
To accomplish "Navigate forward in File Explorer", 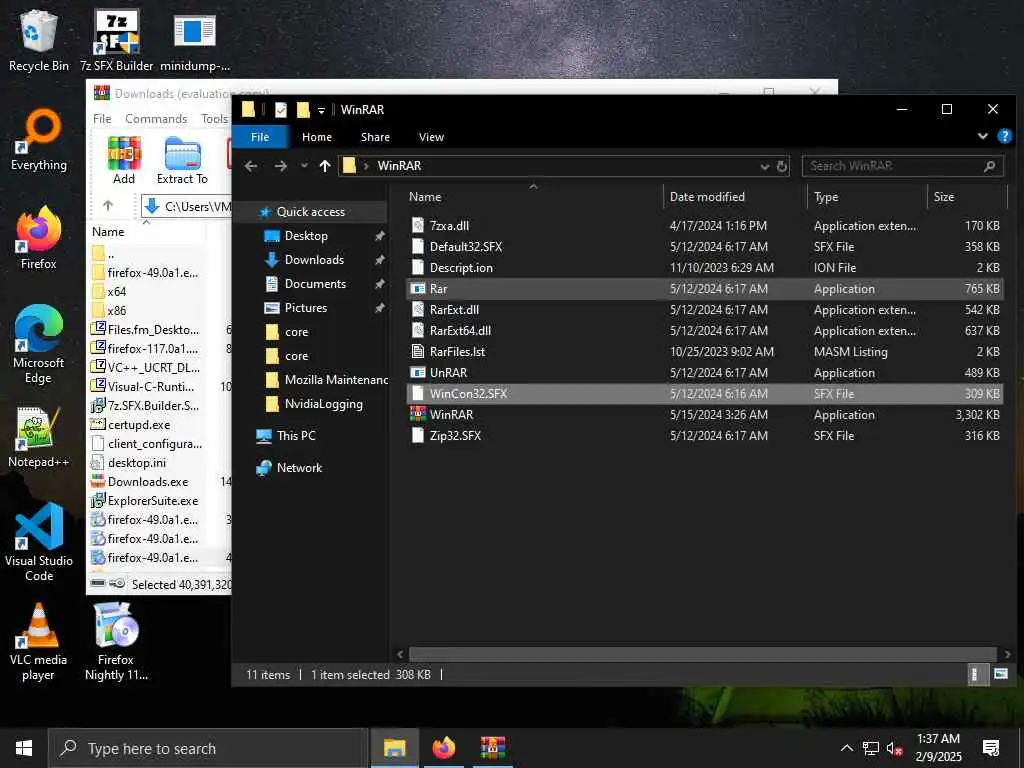I will pos(281,166).
